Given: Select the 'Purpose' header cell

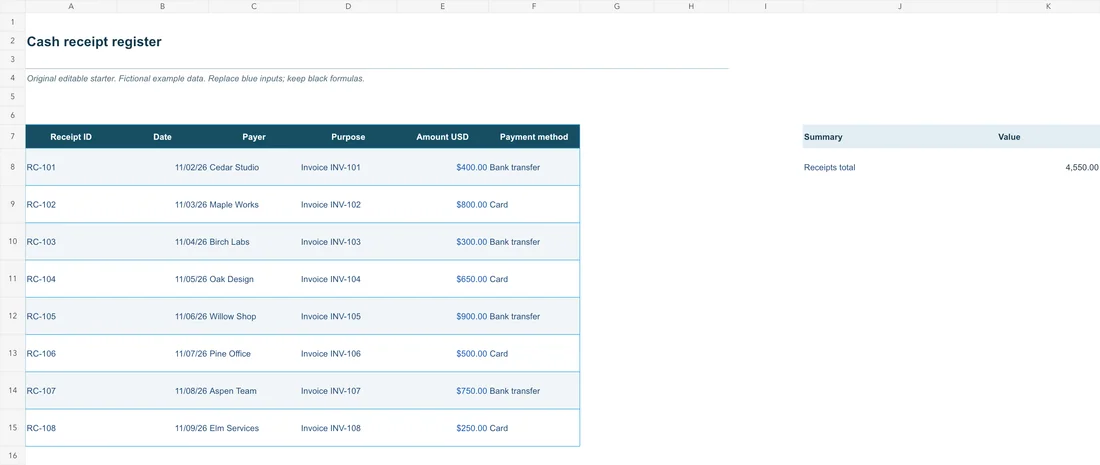Looking at the screenshot, I should tap(348, 137).
